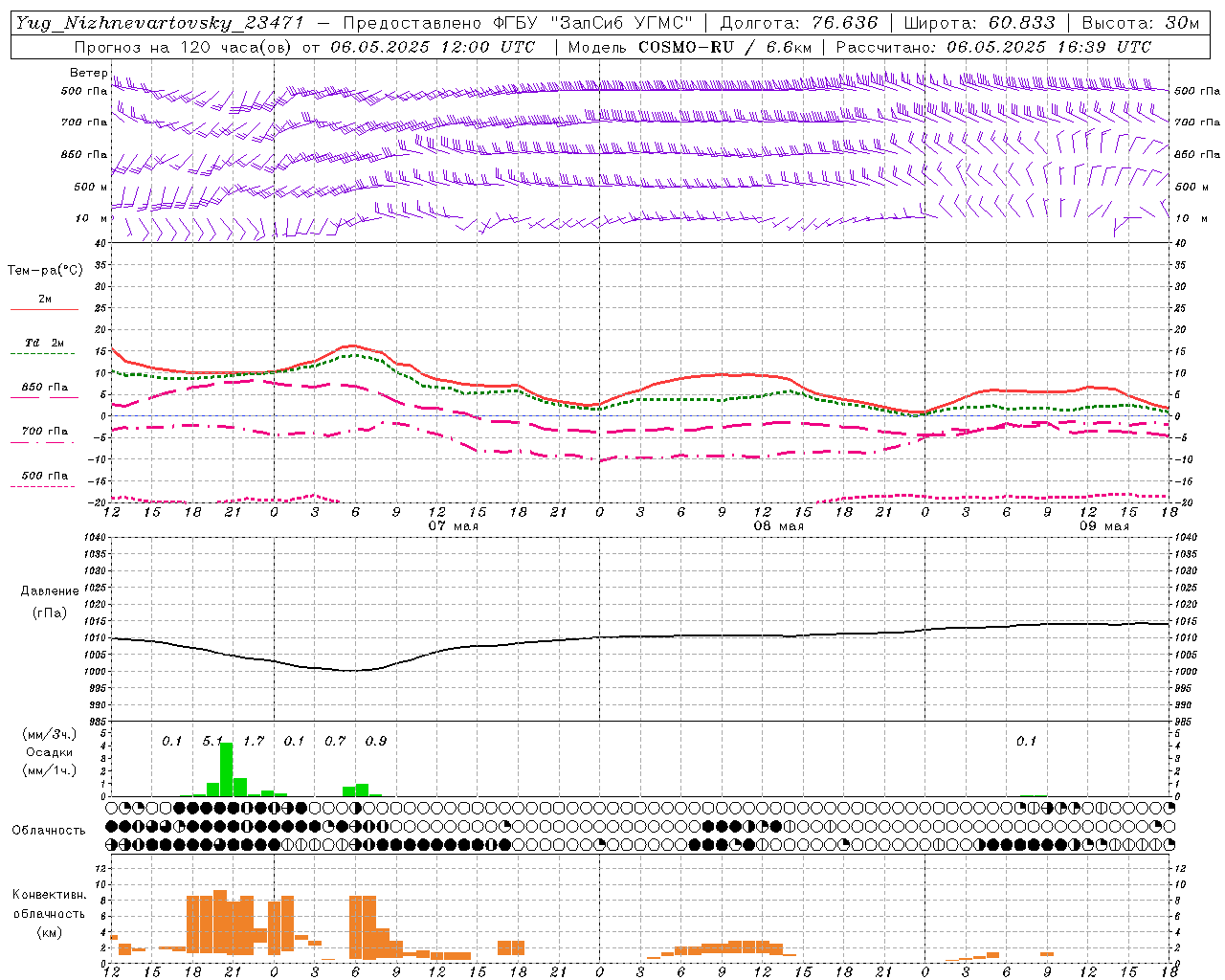1225x980 pixels.
Task: Click the Рассчитано: 06.05.2025 16:39 UTC timestamp
Action: tap(993, 47)
